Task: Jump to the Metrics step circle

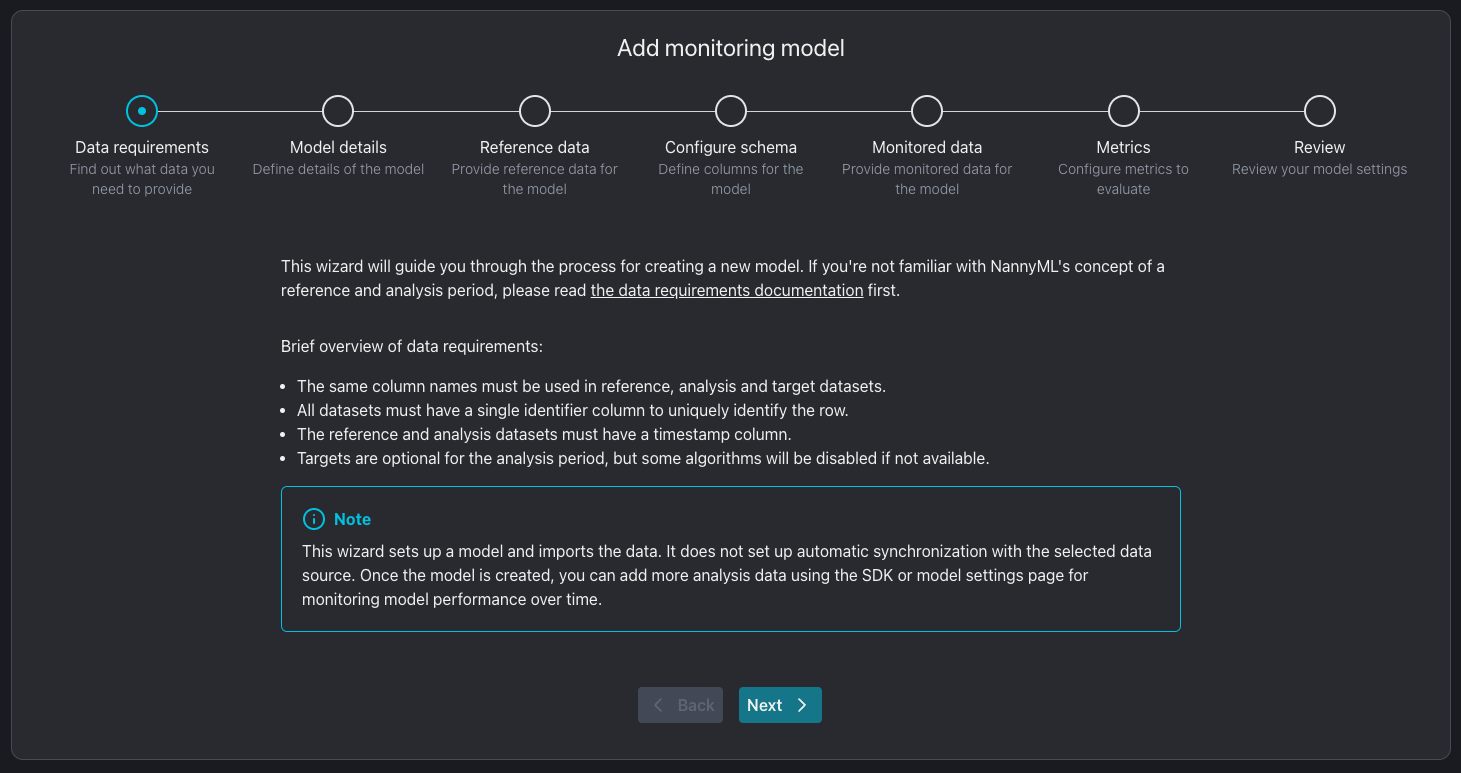Action: (1124, 111)
